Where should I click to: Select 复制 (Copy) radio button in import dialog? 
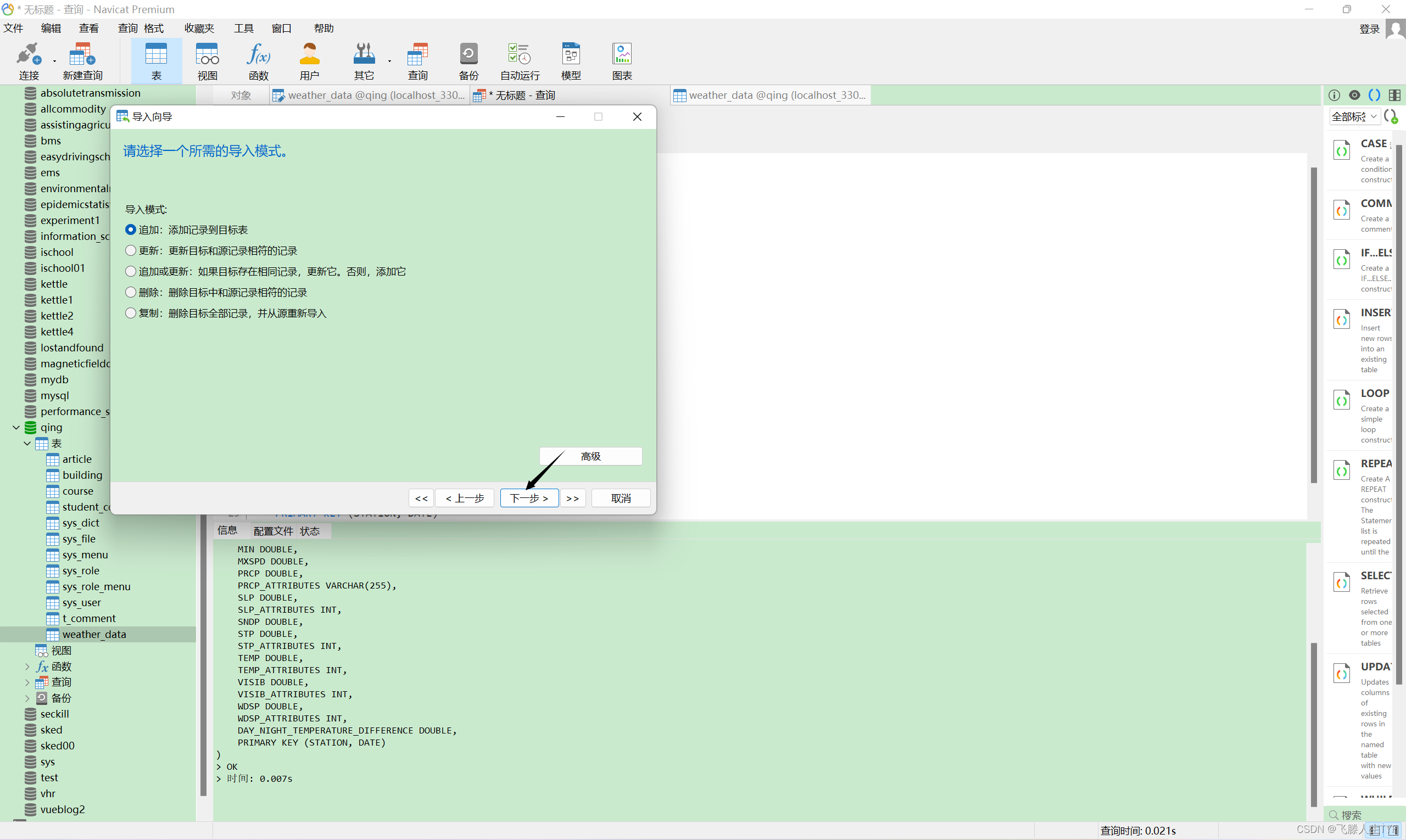point(131,313)
